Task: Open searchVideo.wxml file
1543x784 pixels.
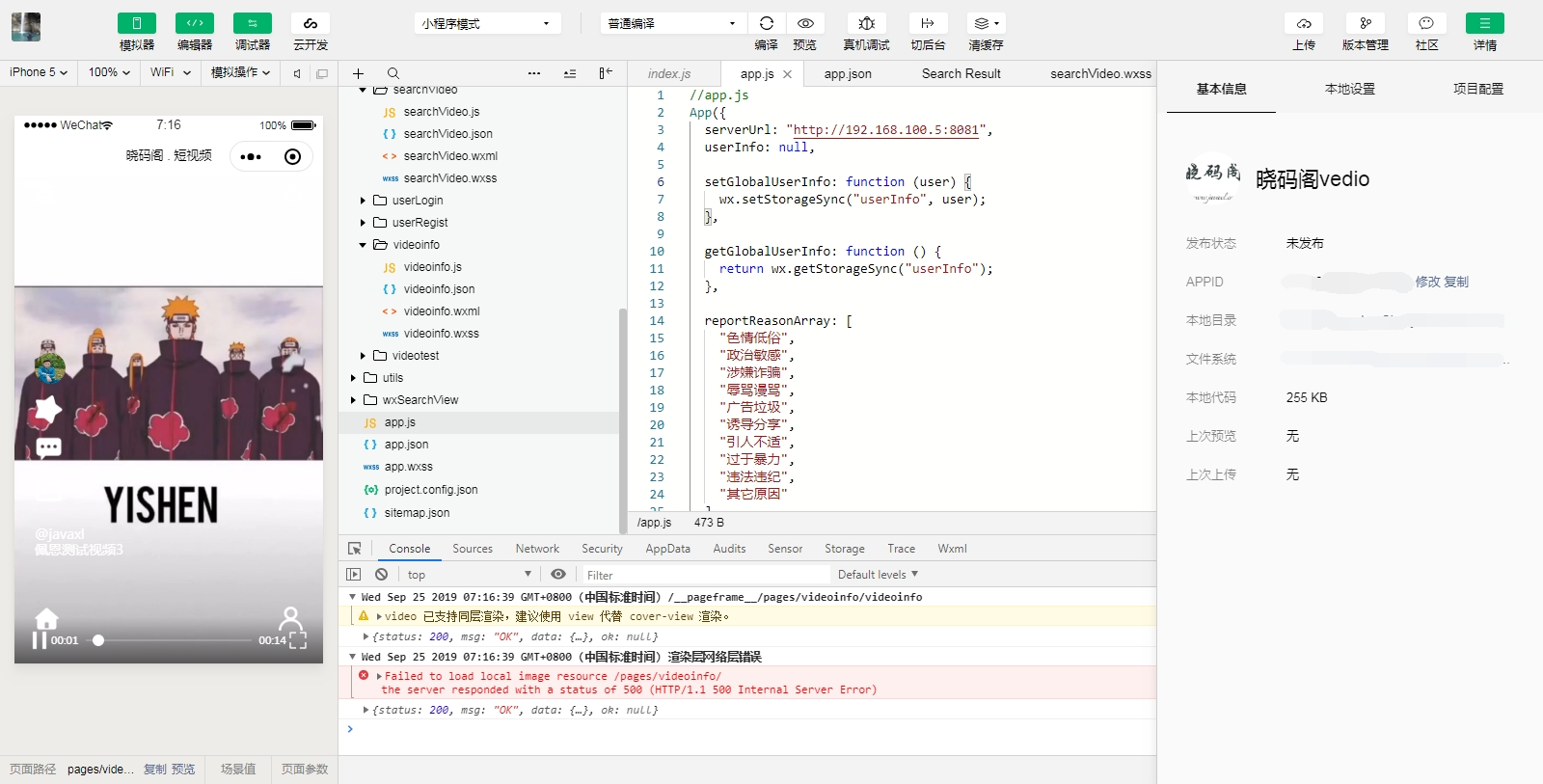Action: [x=450, y=156]
